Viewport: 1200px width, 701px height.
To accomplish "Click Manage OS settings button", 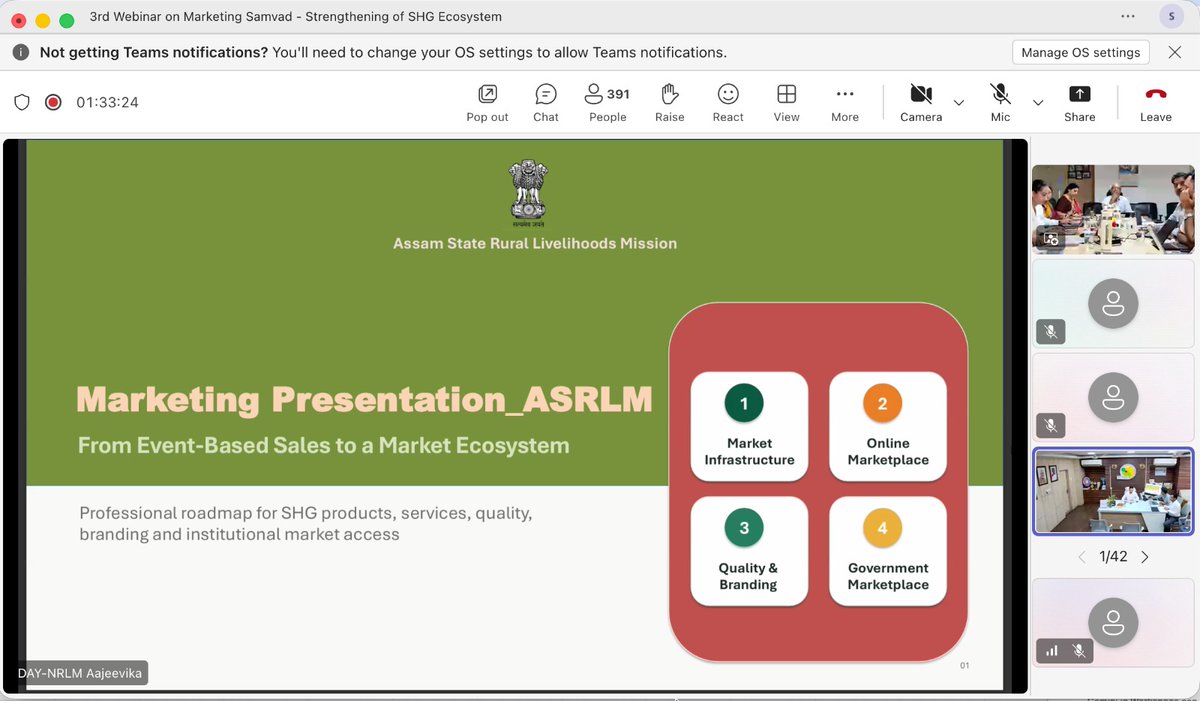I will point(1081,52).
